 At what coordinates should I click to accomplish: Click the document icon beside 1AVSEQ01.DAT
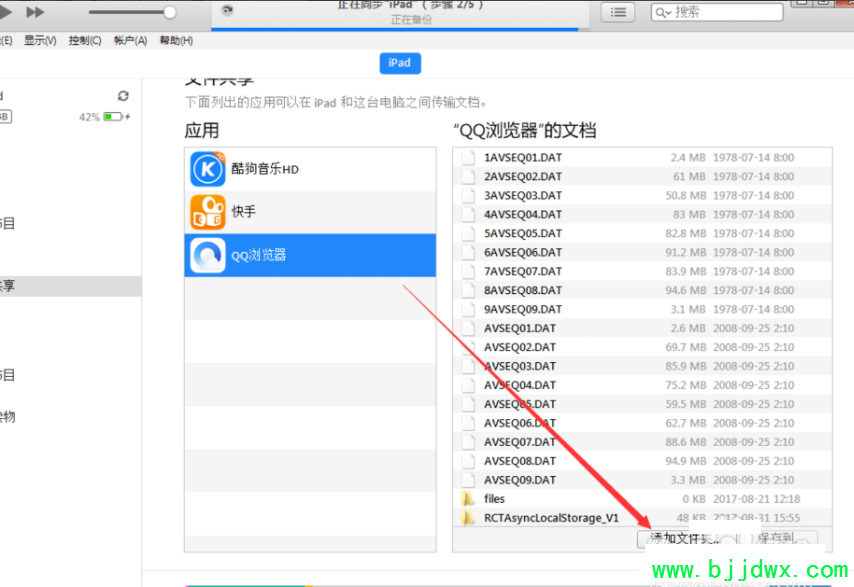tap(468, 157)
